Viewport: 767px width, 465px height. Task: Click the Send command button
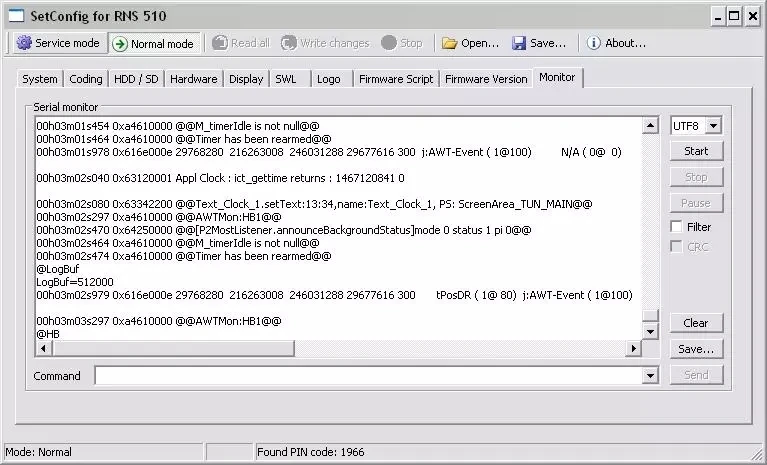(x=696, y=375)
